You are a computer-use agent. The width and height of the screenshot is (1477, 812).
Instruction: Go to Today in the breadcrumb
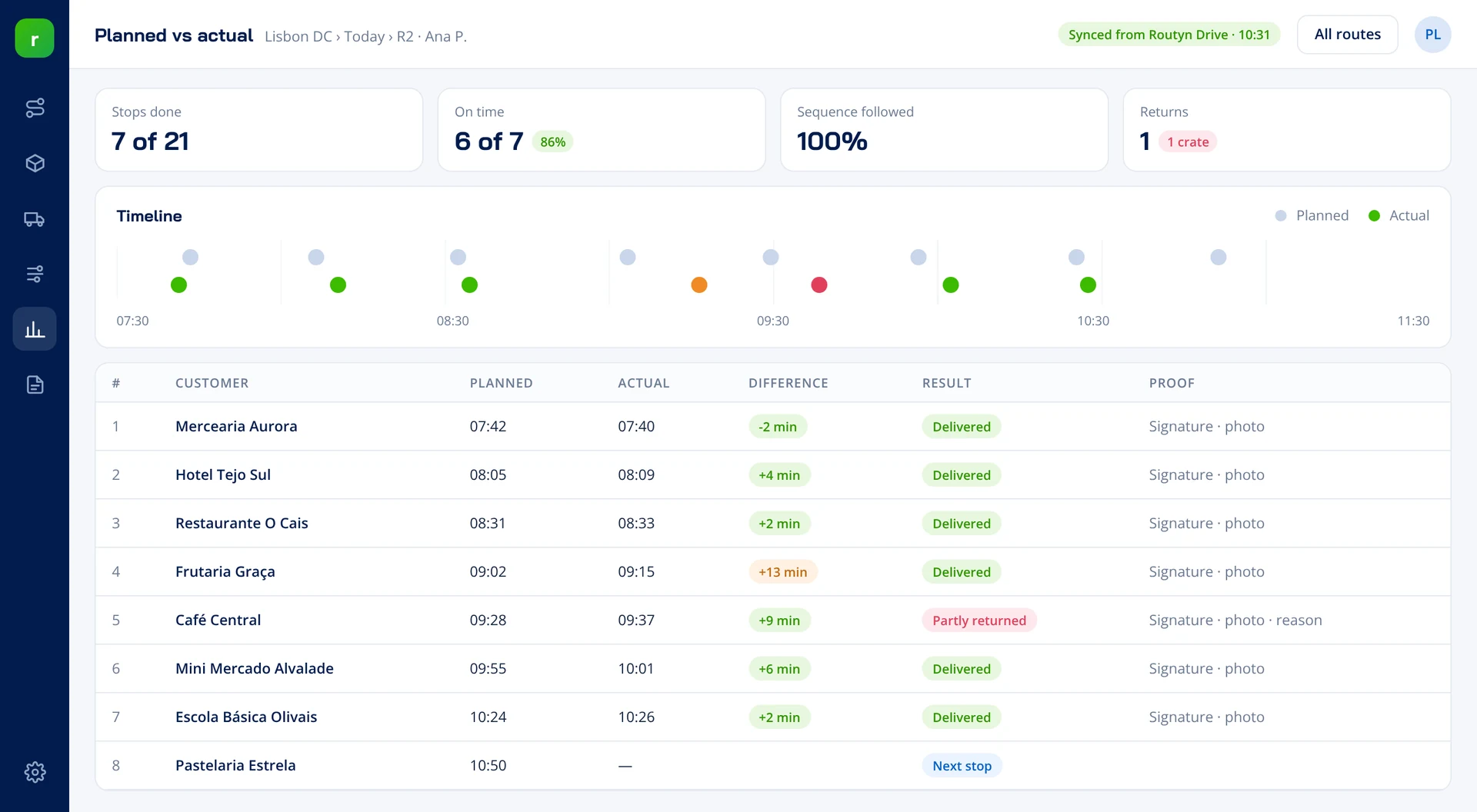click(364, 36)
